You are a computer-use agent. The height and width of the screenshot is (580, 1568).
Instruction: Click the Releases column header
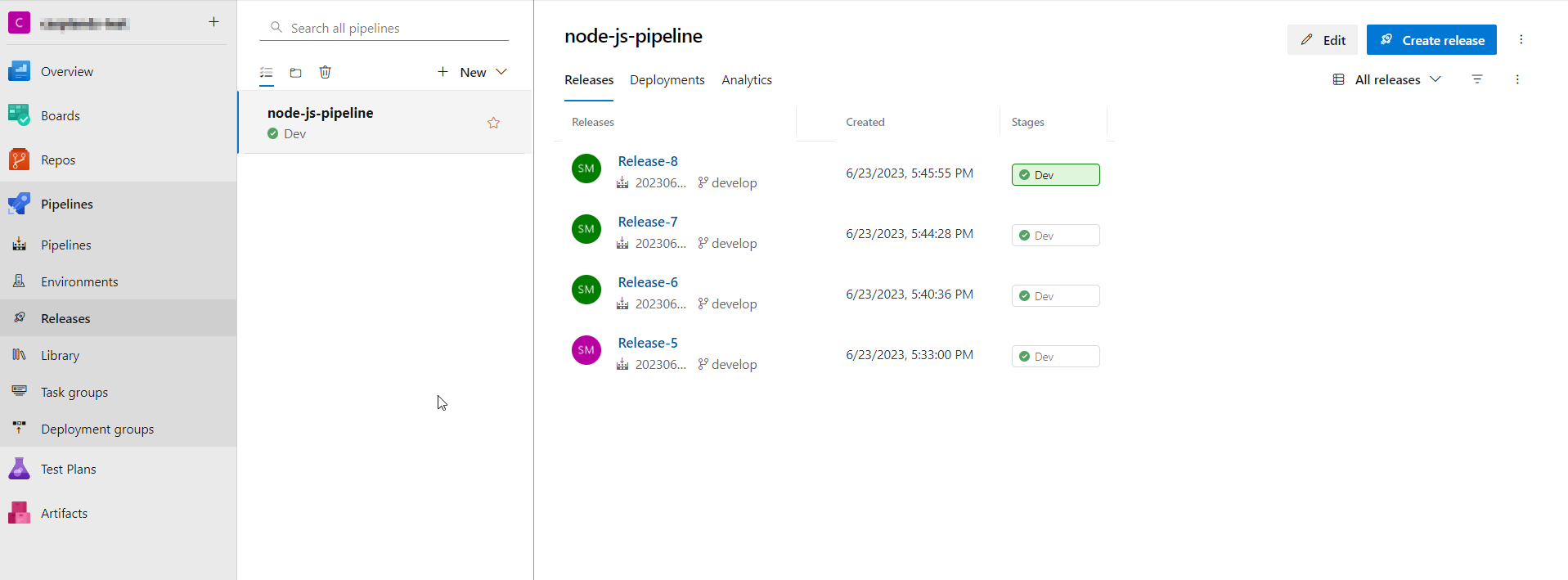pyautogui.click(x=593, y=122)
